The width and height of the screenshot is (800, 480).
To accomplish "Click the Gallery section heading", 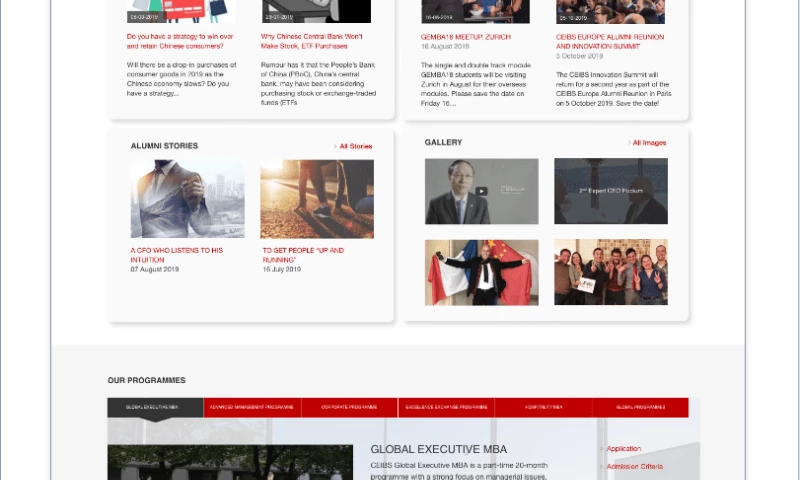I will [x=443, y=142].
